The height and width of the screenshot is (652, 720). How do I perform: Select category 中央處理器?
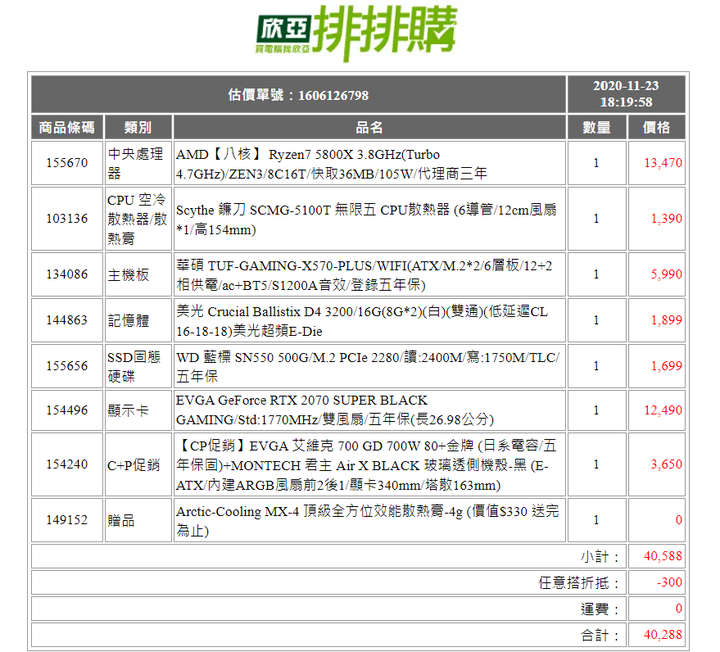(x=135, y=163)
